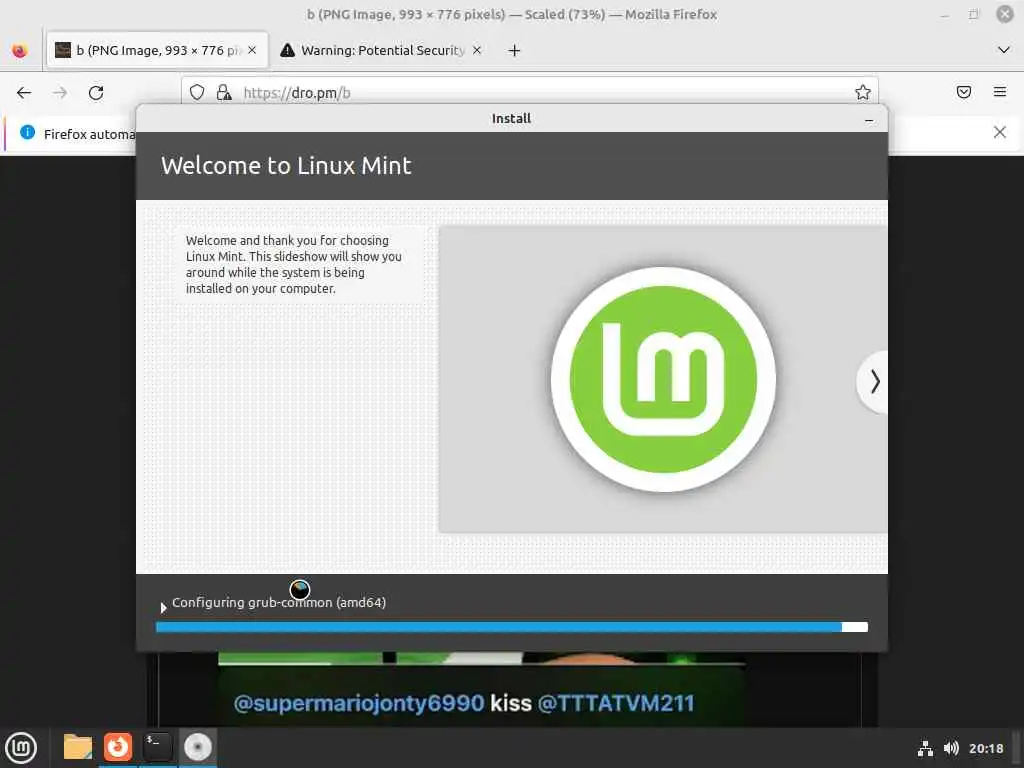The width and height of the screenshot is (1024, 768).
Task: Close the Potential Security warning tab
Action: coord(477,50)
